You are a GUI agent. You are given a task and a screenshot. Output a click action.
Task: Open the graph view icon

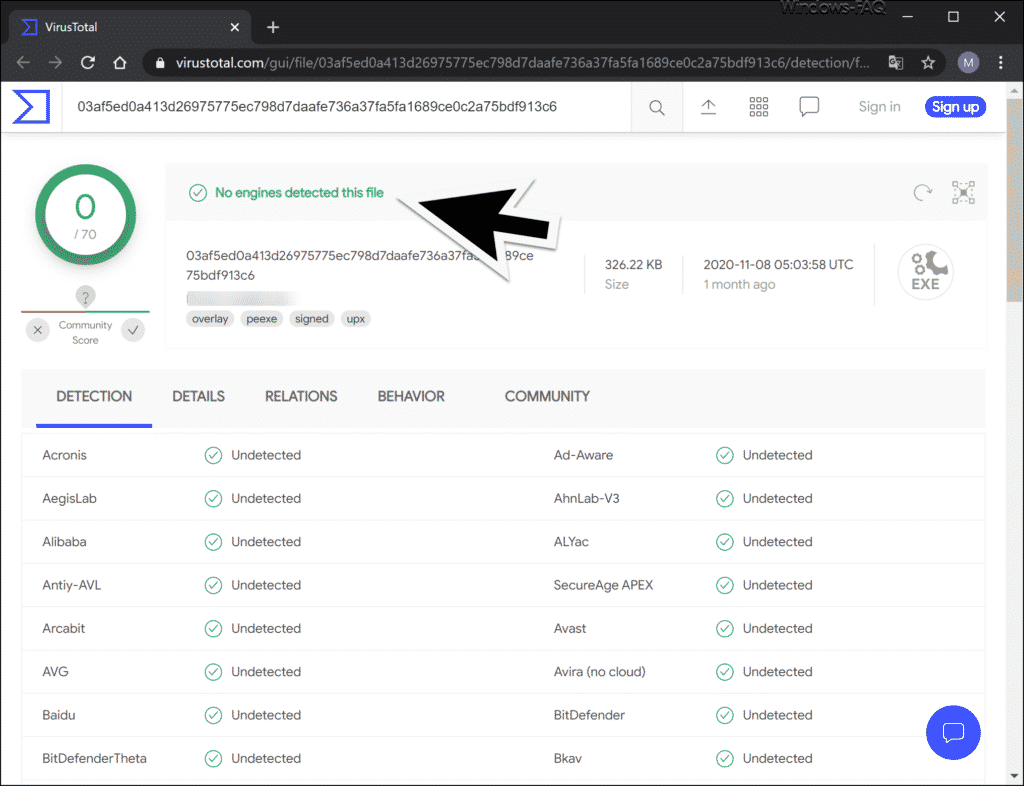tap(963, 193)
